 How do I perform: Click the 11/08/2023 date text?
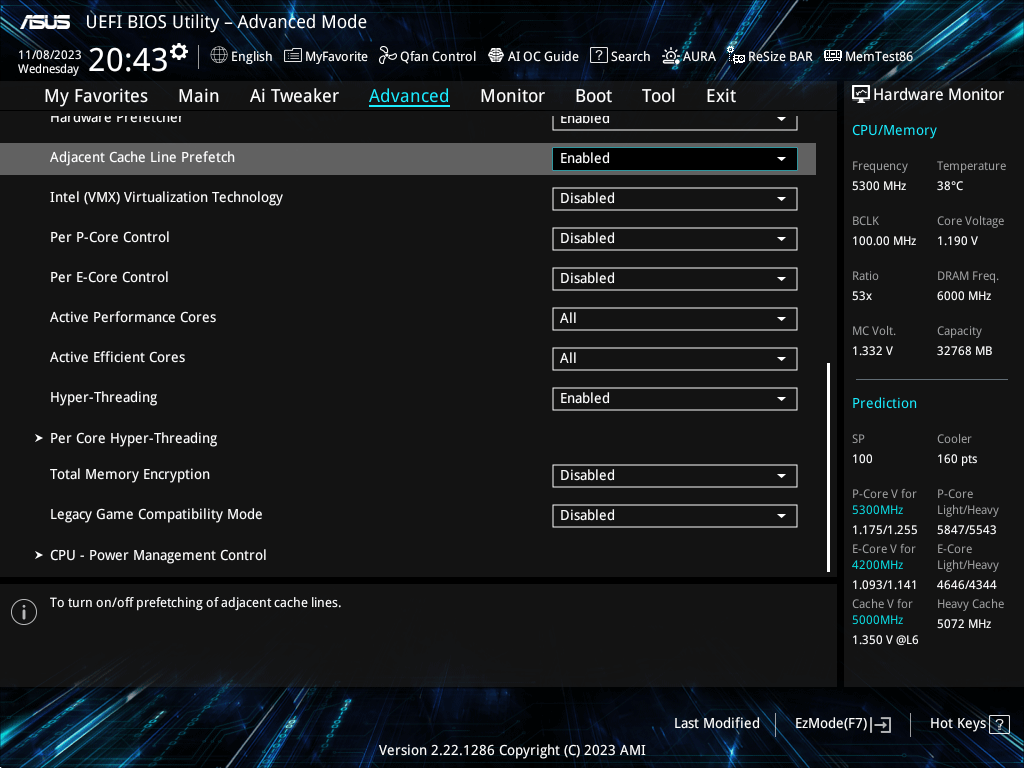point(50,54)
